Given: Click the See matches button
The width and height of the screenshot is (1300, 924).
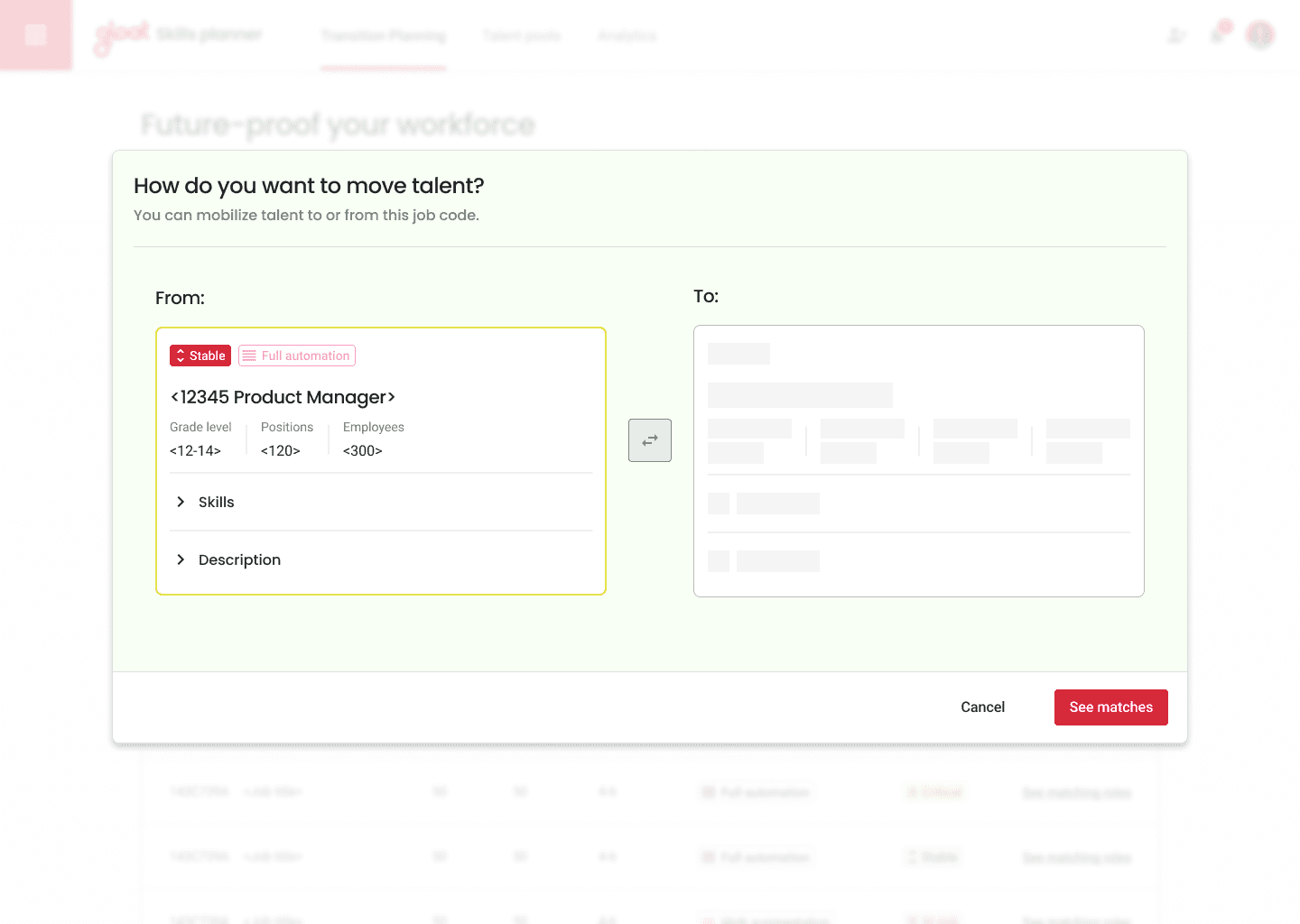Looking at the screenshot, I should coord(1111,707).
